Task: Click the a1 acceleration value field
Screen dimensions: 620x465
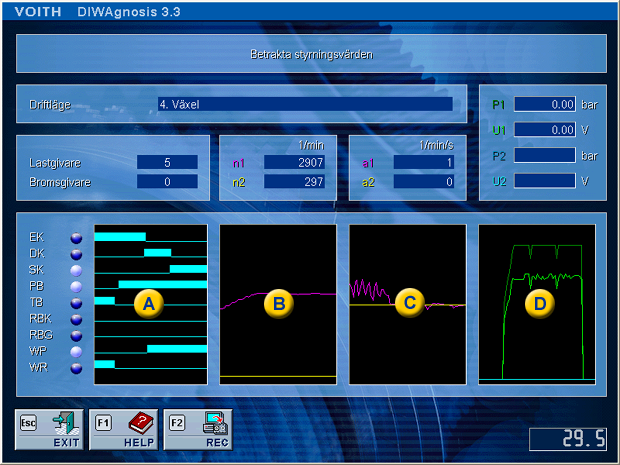Action: 424,163
